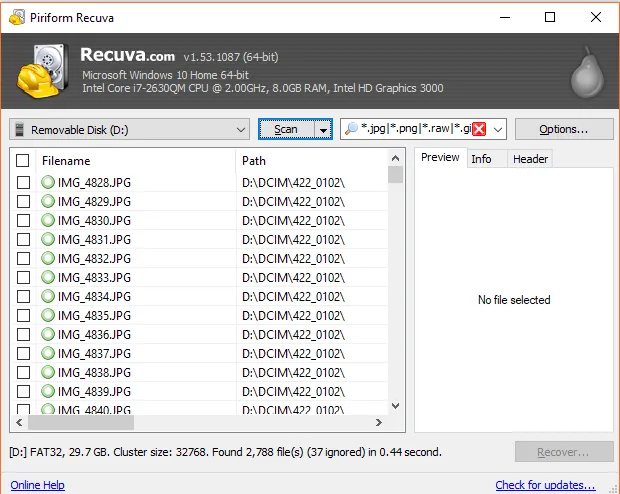Viewport: 620px width, 494px height.
Task: Click green status icon of IMG_4836.JPG
Action: pos(48,334)
